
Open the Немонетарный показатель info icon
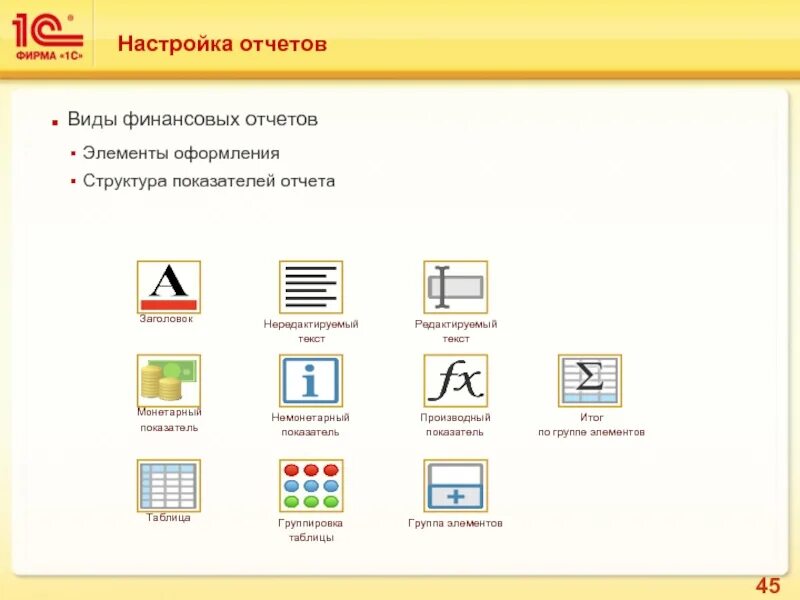[311, 381]
